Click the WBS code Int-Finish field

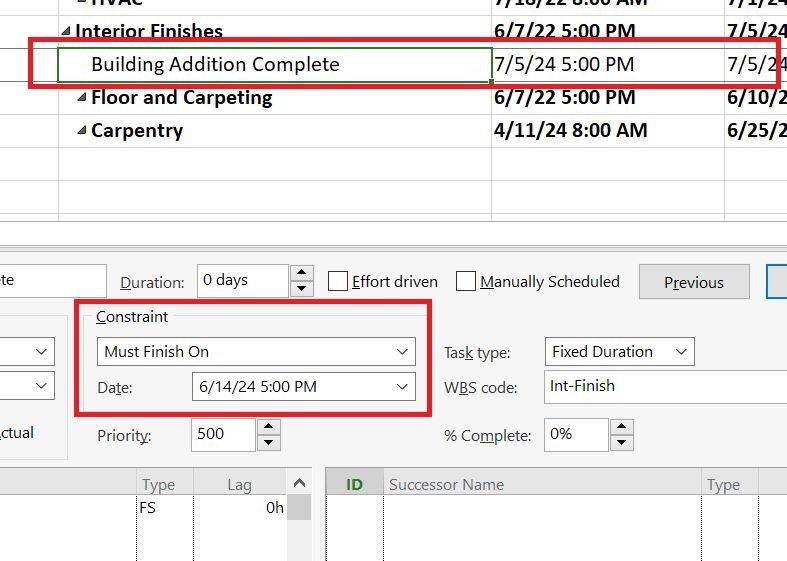pos(666,386)
